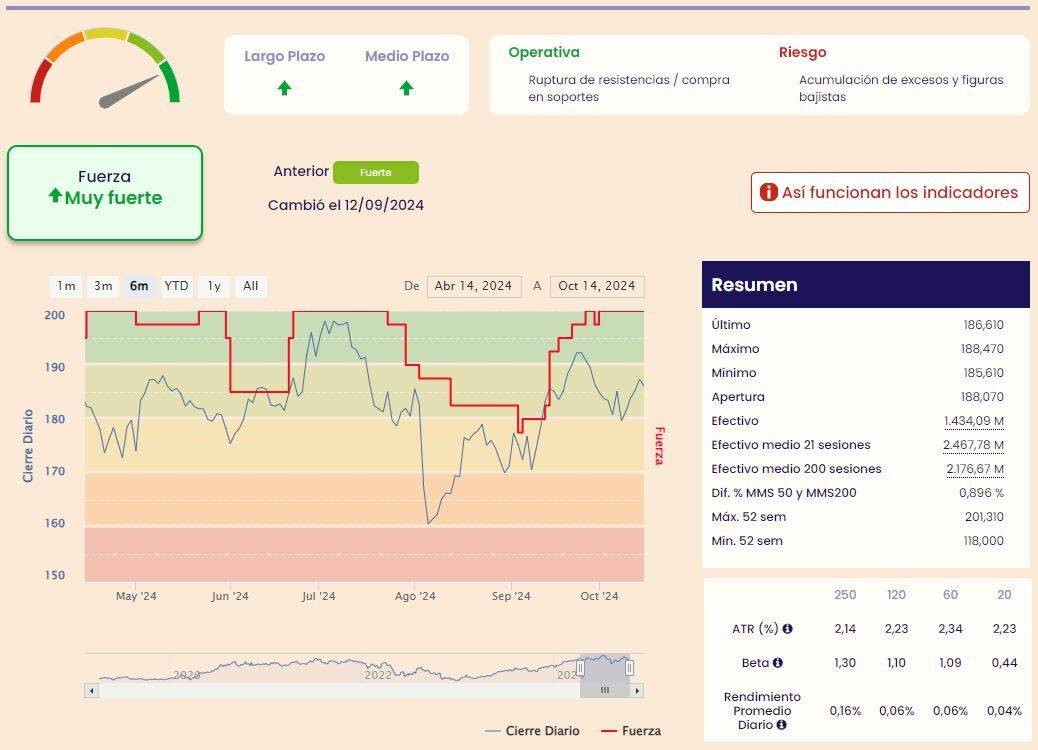The image size is (1038, 750).
Task: Click the navigator right range handle
Action: click(630, 668)
